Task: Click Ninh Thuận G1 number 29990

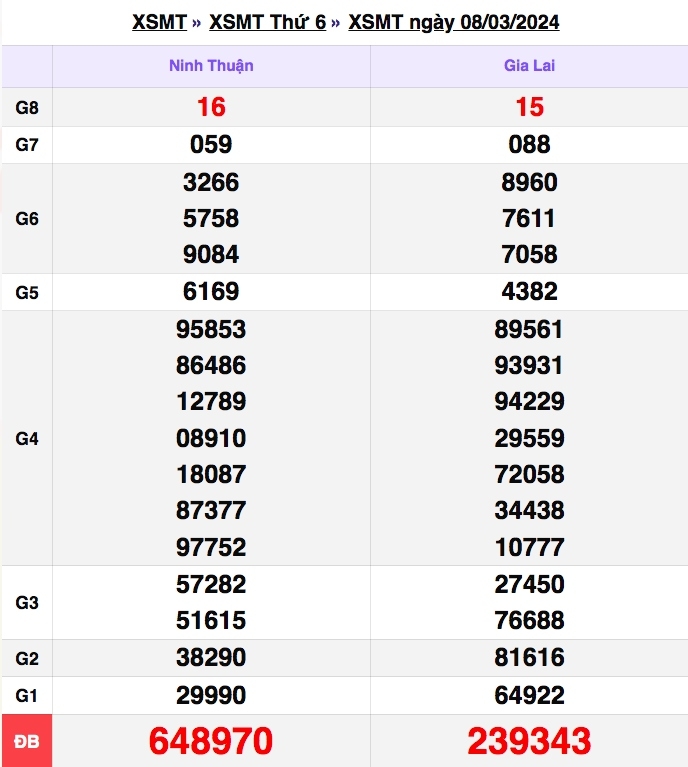Action: coord(211,695)
